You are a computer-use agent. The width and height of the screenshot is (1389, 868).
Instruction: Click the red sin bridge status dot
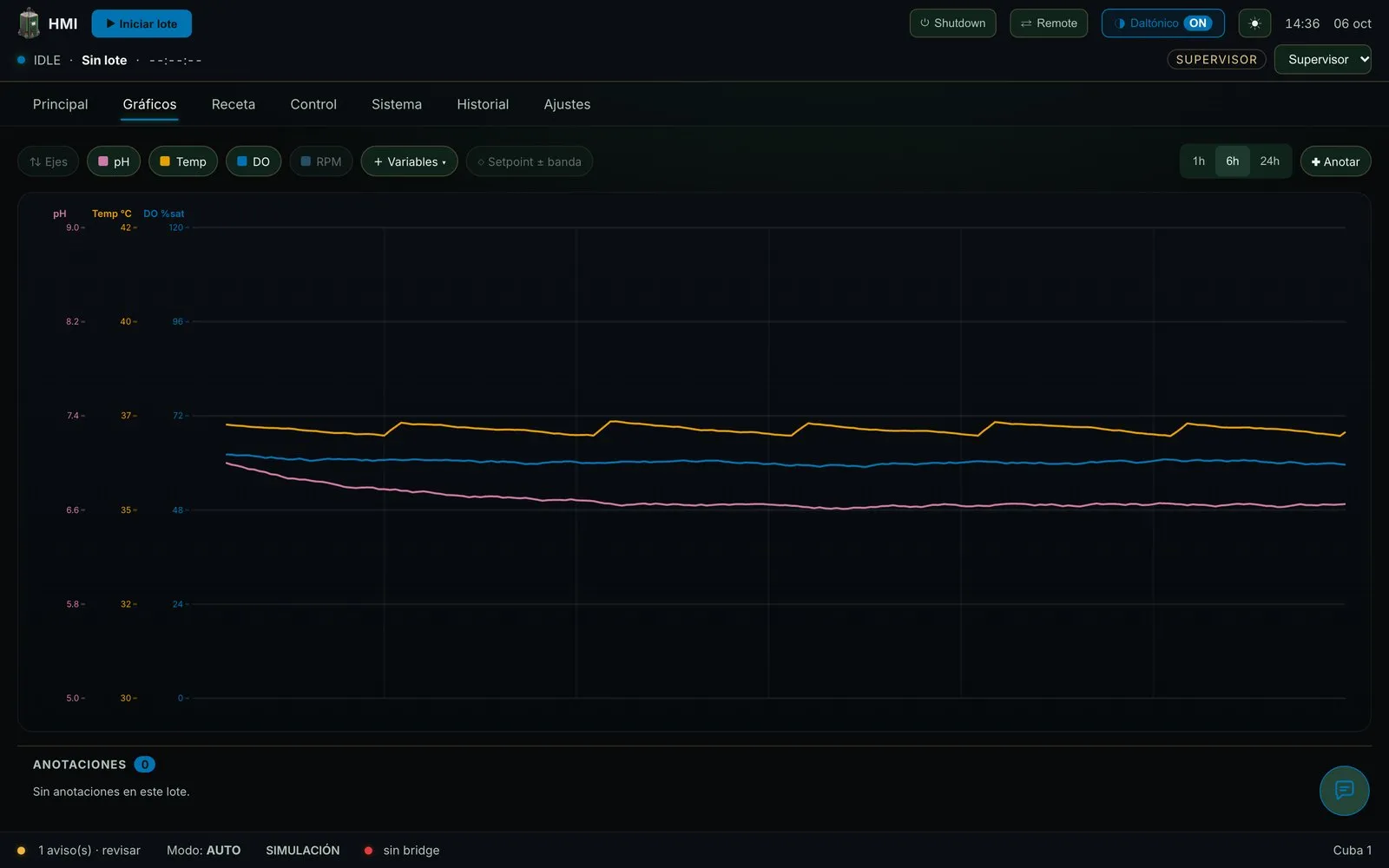tap(368, 851)
